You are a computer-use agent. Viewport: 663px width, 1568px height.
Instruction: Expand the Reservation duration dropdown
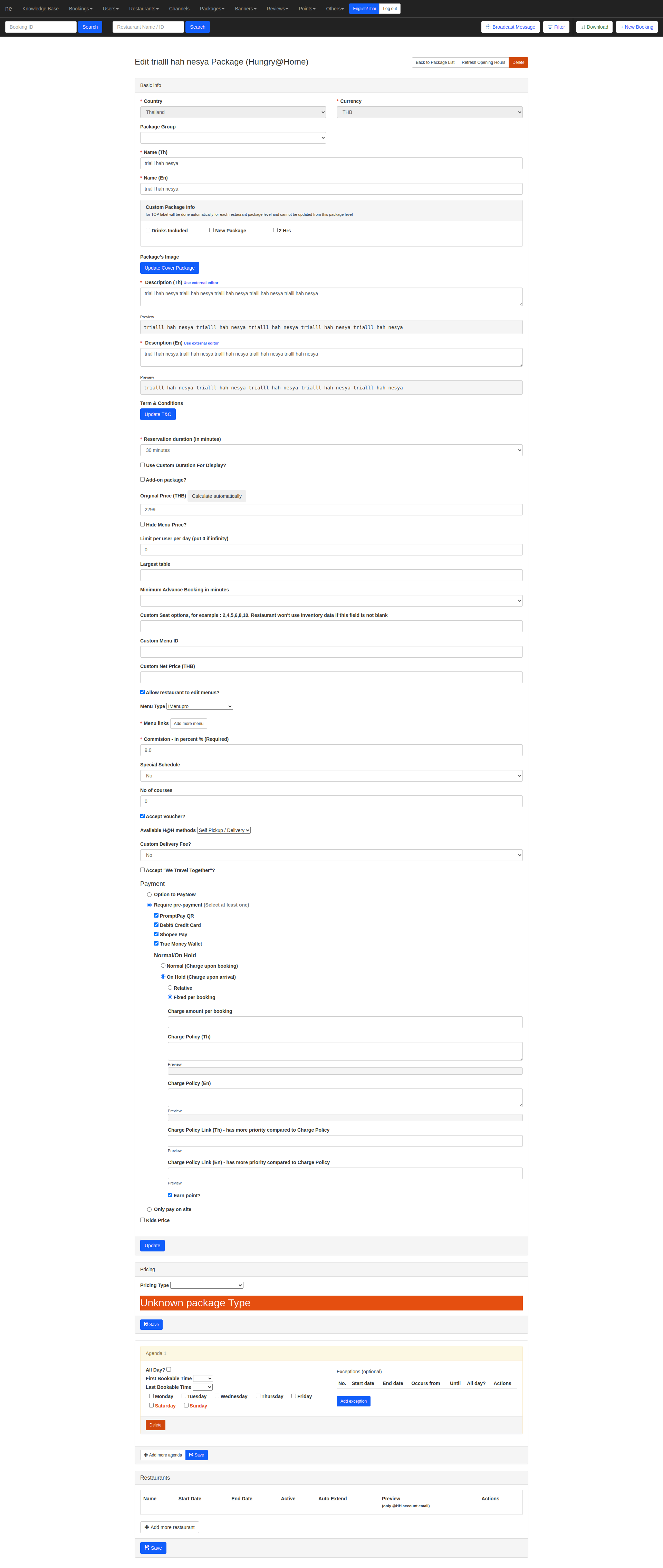pyautogui.click(x=331, y=451)
